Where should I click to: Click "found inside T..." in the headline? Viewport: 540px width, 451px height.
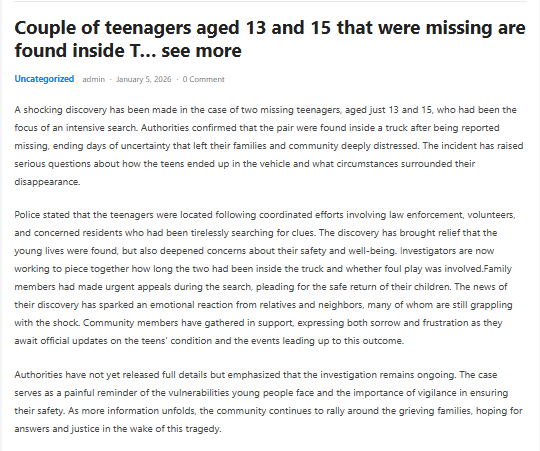[x=85, y=51]
